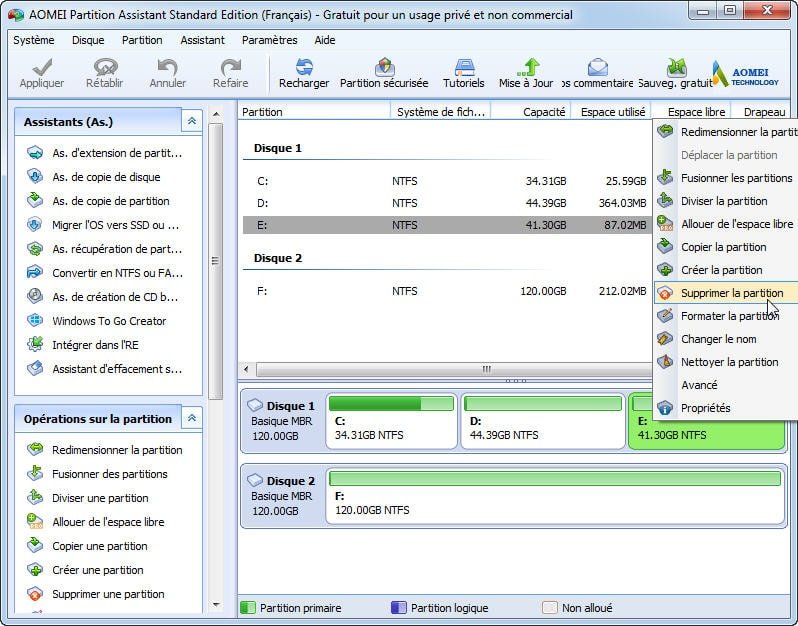The height and width of the screenshot is (626, 798).
Task: Choose Nettoyer la partition in context menu
Action: click(726, 362)
